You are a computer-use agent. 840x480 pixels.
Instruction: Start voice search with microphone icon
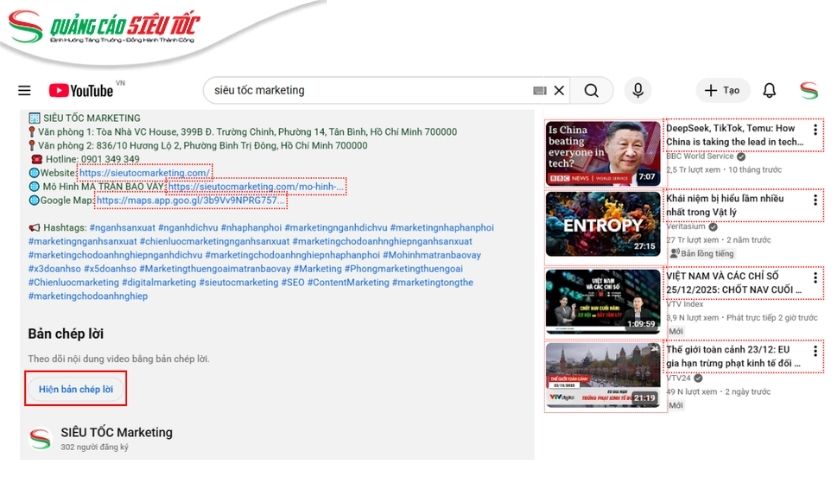638,90
